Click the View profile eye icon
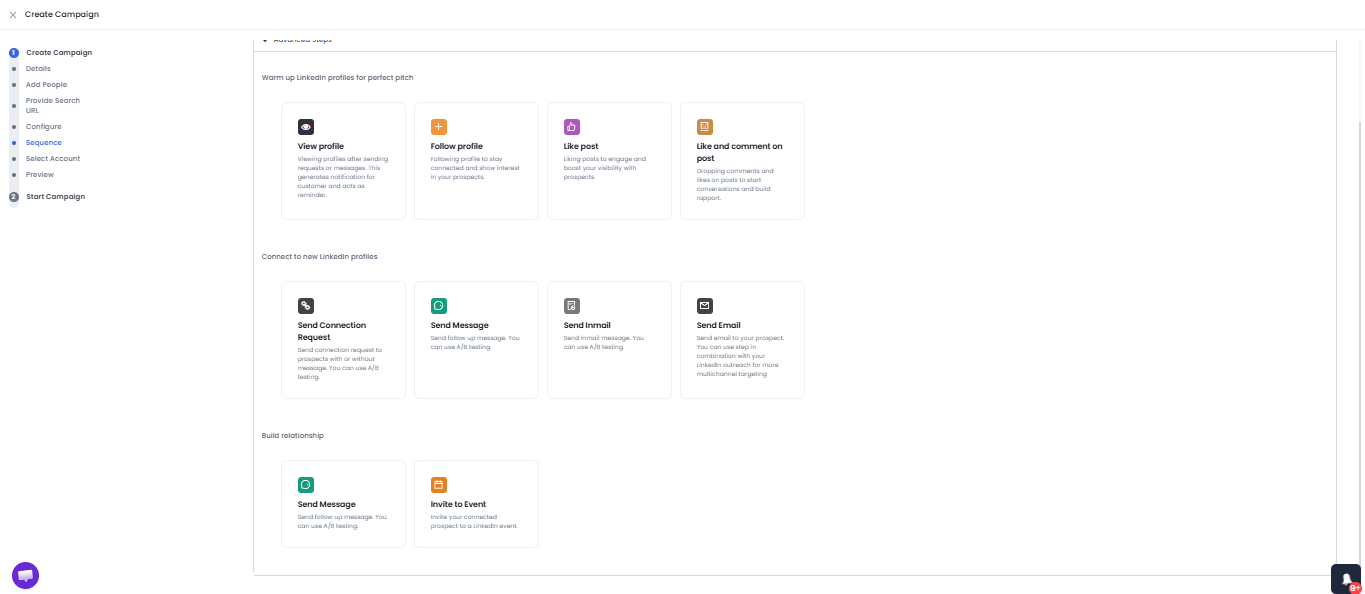 (306, 127)
